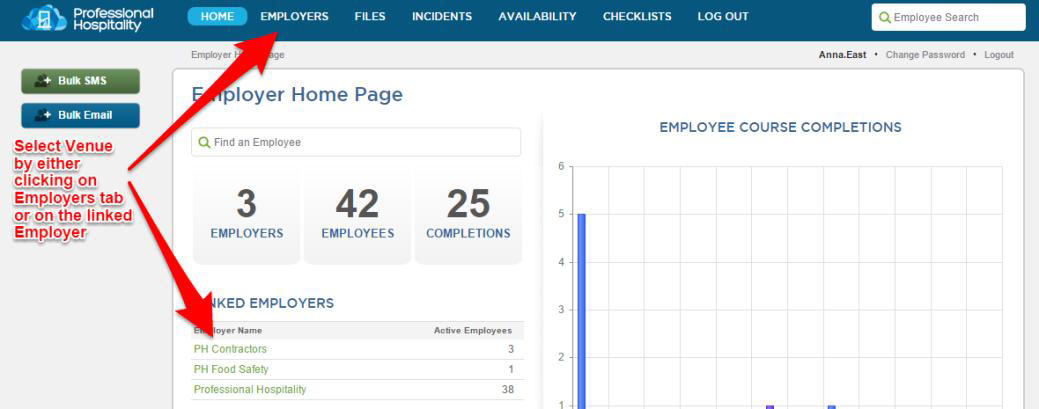Open the Home tab
Screen dimensions: 1039x409
(217, 17)
